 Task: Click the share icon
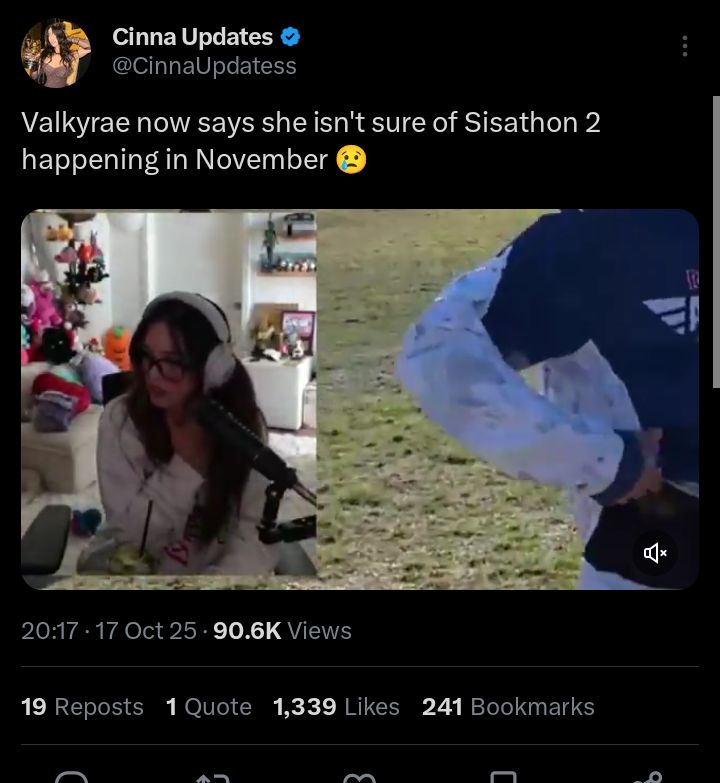(646, 778)
